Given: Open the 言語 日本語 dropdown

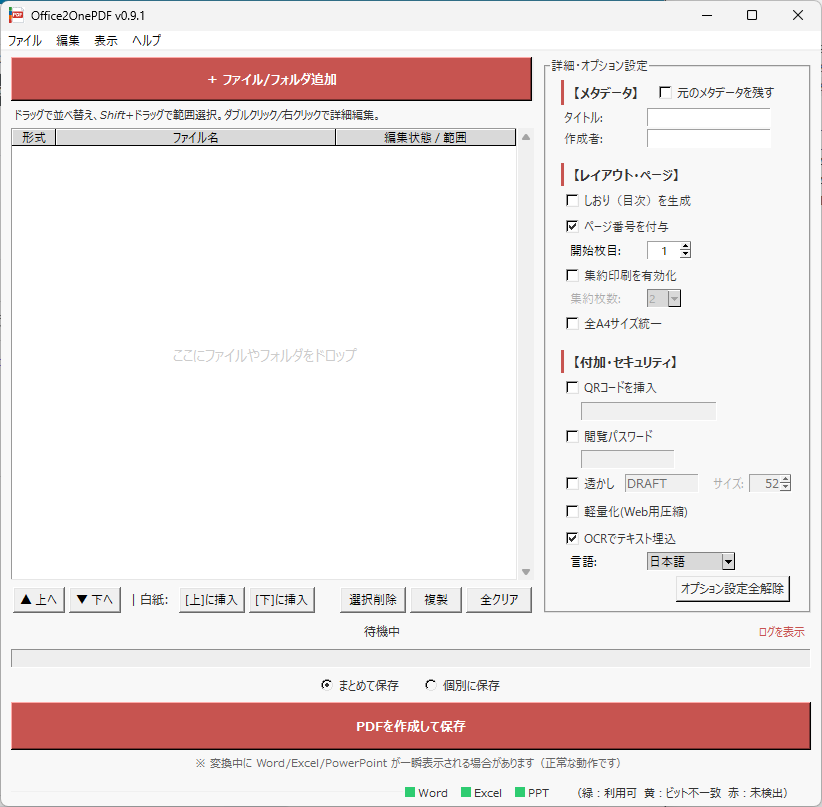Looking at the screenshot, I should click(728, 562).
